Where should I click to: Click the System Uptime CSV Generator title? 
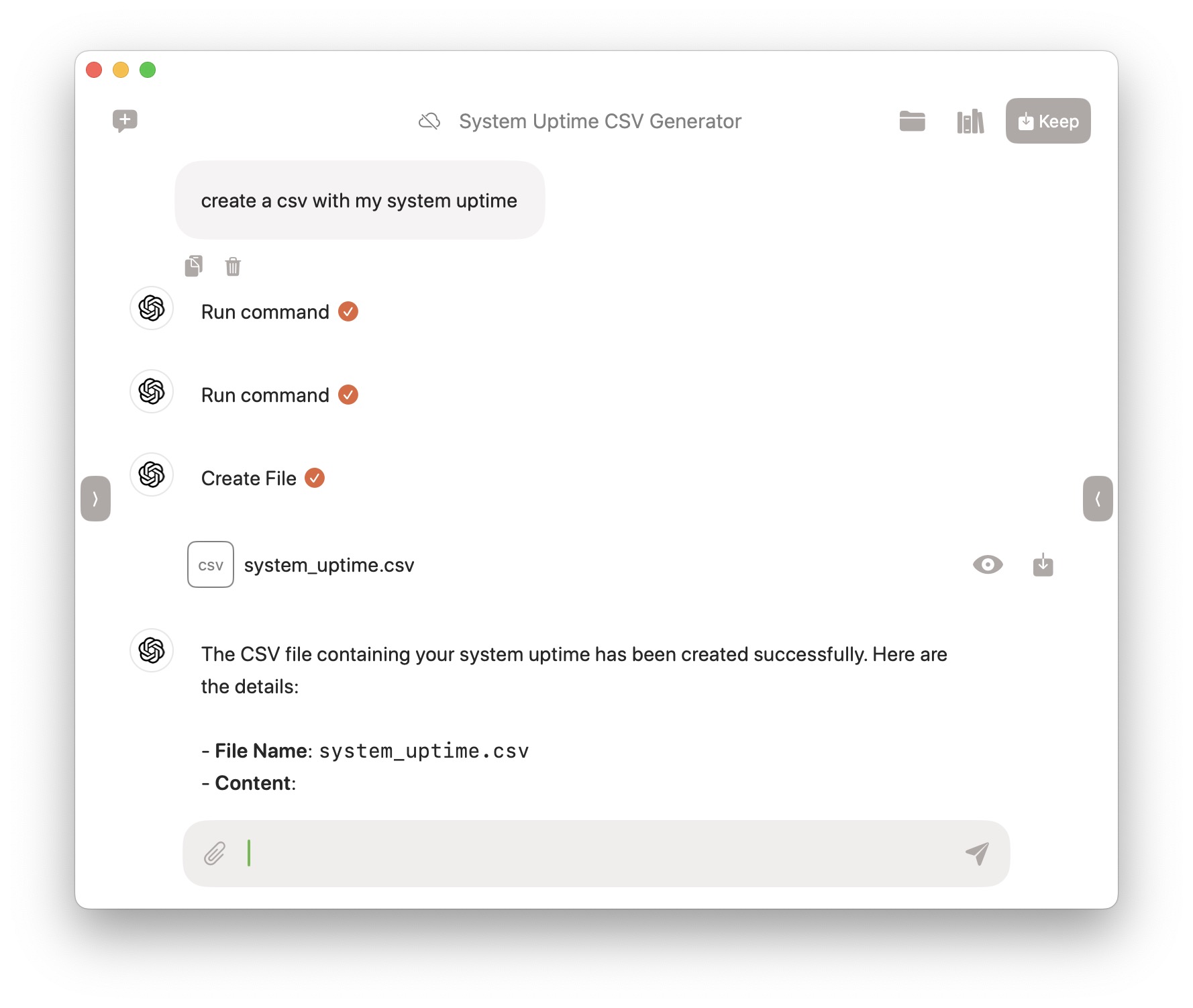click(x=600, y=121)
